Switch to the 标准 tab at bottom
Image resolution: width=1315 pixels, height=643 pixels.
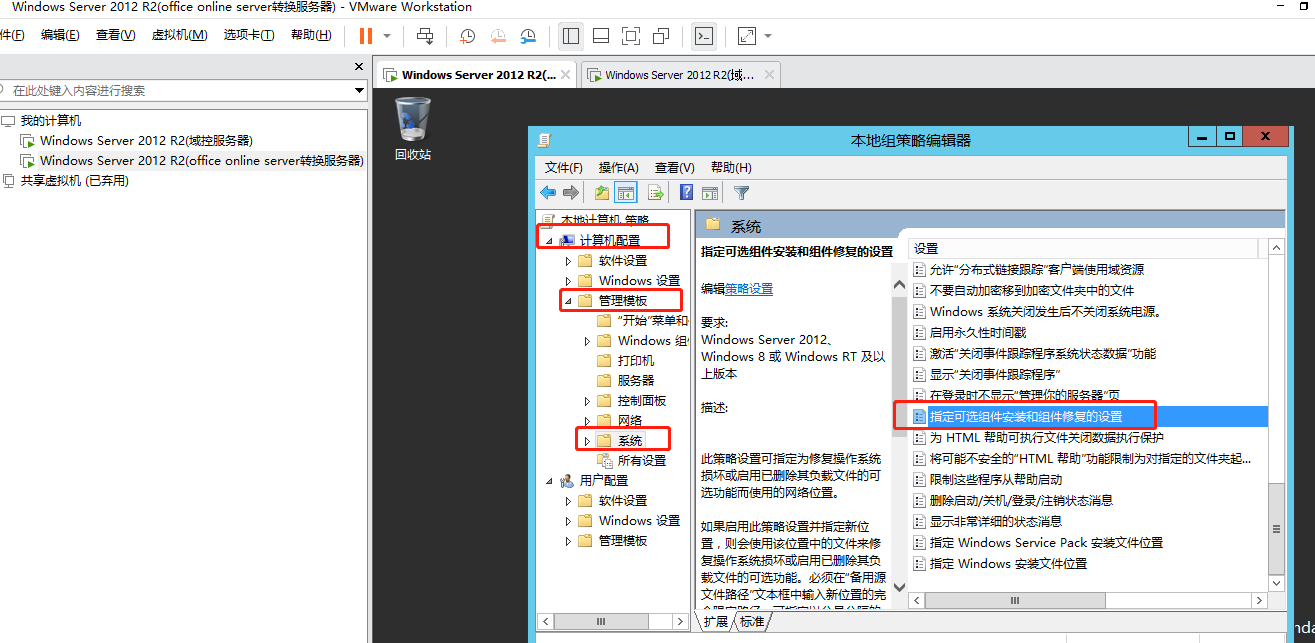751,622
